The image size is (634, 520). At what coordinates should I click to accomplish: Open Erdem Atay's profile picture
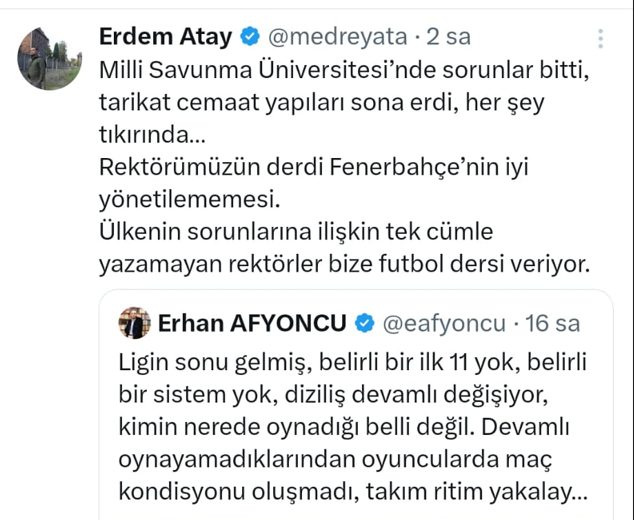click(x=49, y=58)
